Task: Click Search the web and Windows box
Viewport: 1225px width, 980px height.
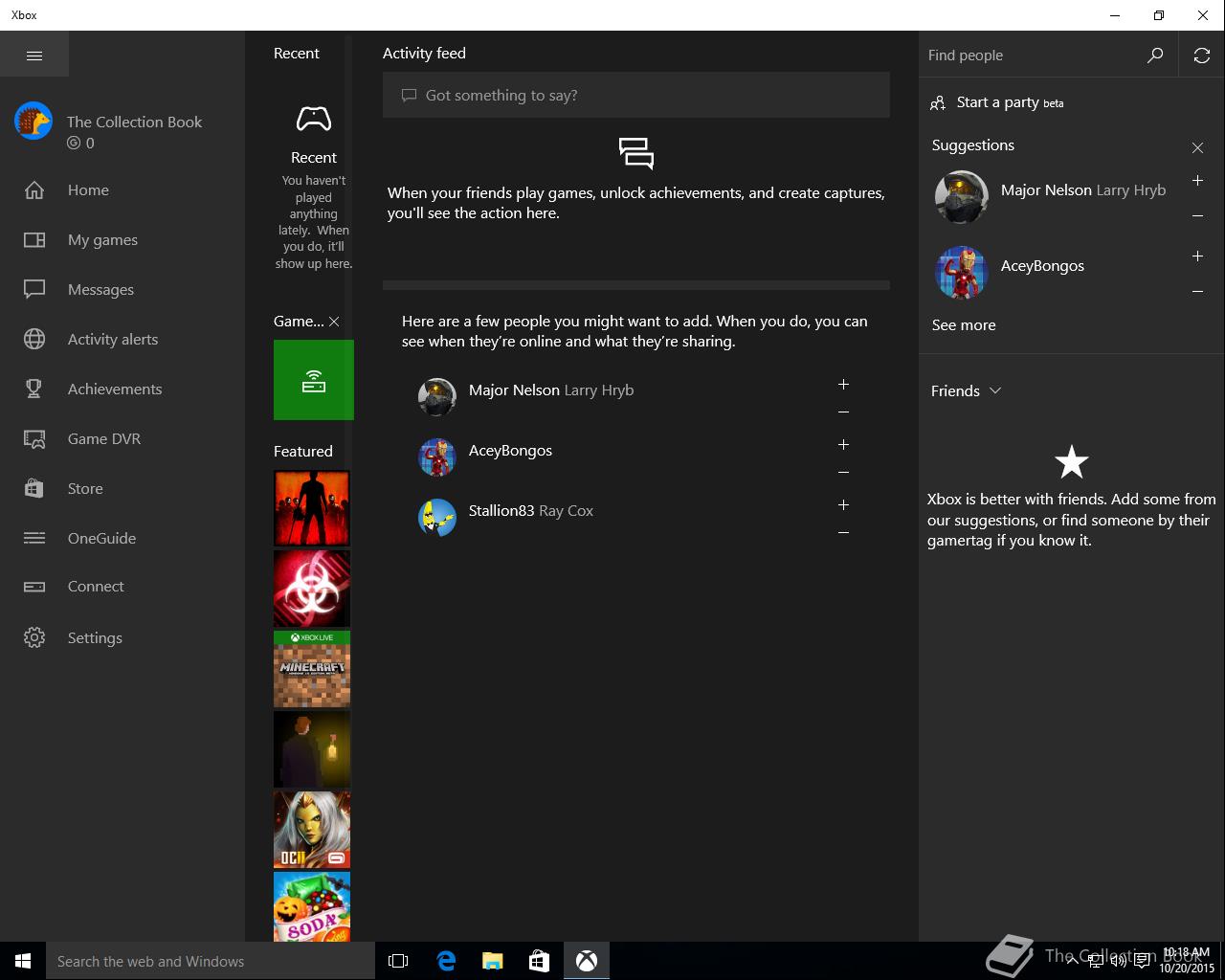Action: [x=211, y=961]
